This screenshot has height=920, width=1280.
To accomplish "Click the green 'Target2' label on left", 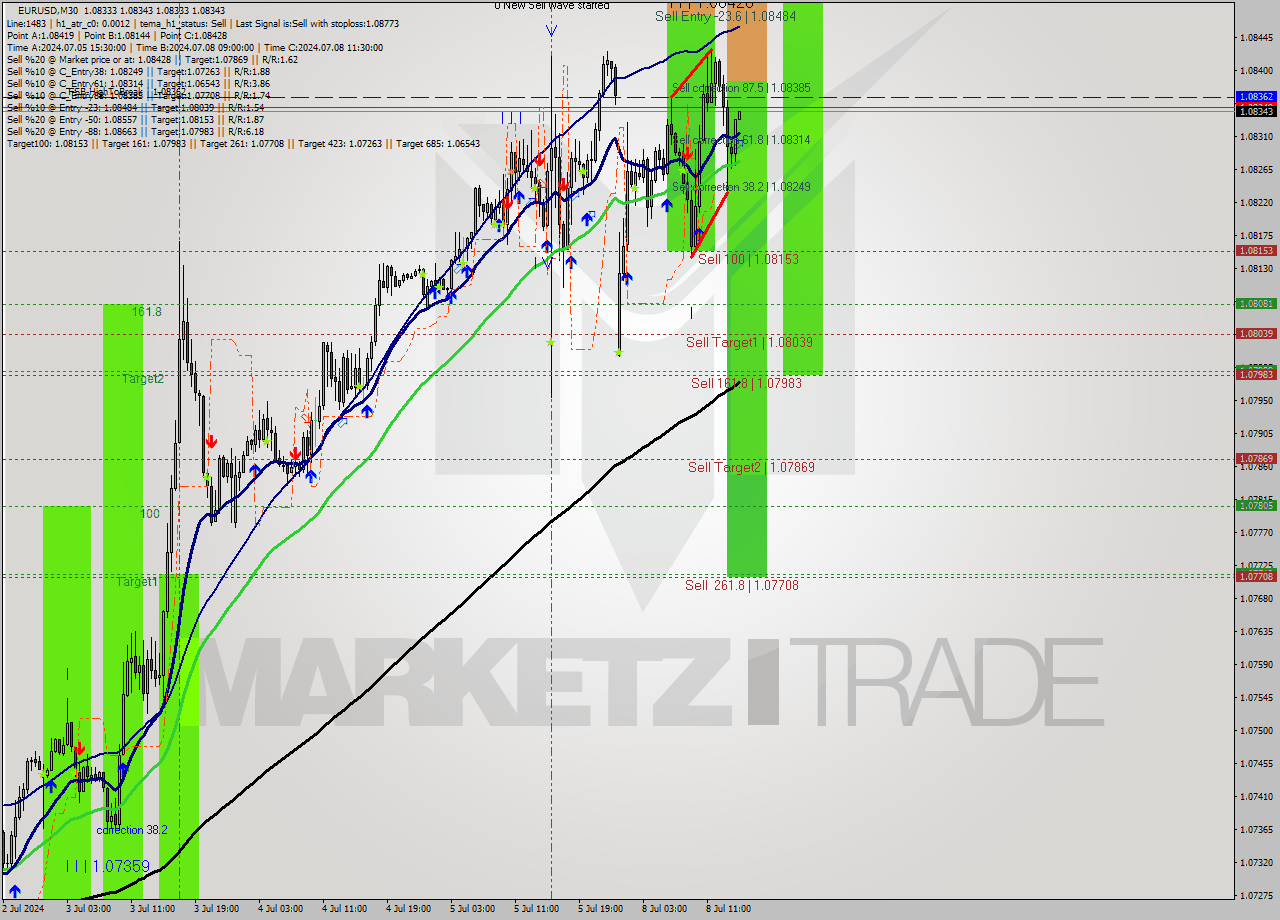I will coord(143,379).
